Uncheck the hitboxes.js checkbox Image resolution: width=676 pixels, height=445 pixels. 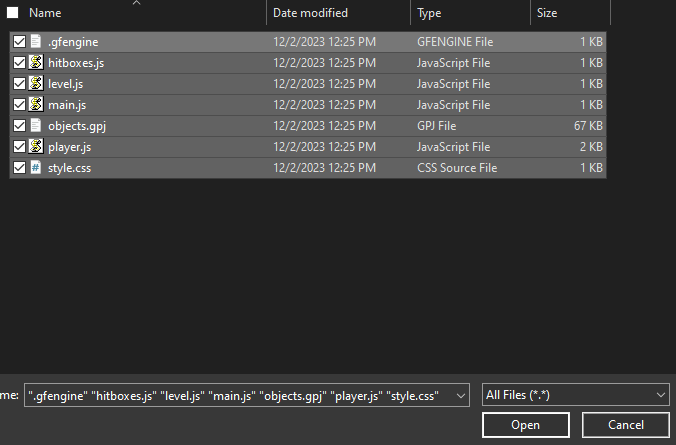coord(19,63)
